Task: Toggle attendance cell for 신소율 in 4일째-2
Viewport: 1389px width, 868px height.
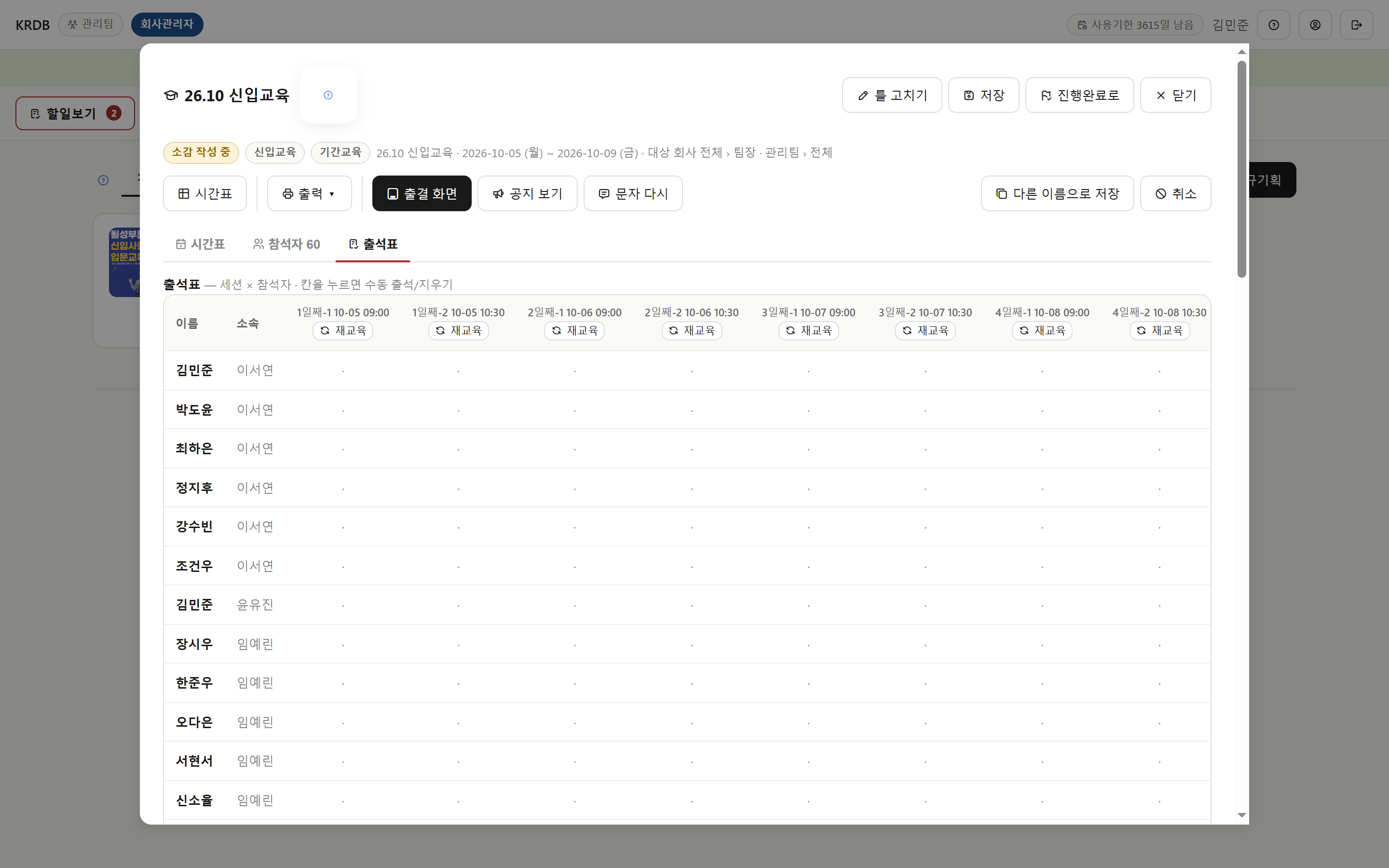Action: tap(1159, 800)
